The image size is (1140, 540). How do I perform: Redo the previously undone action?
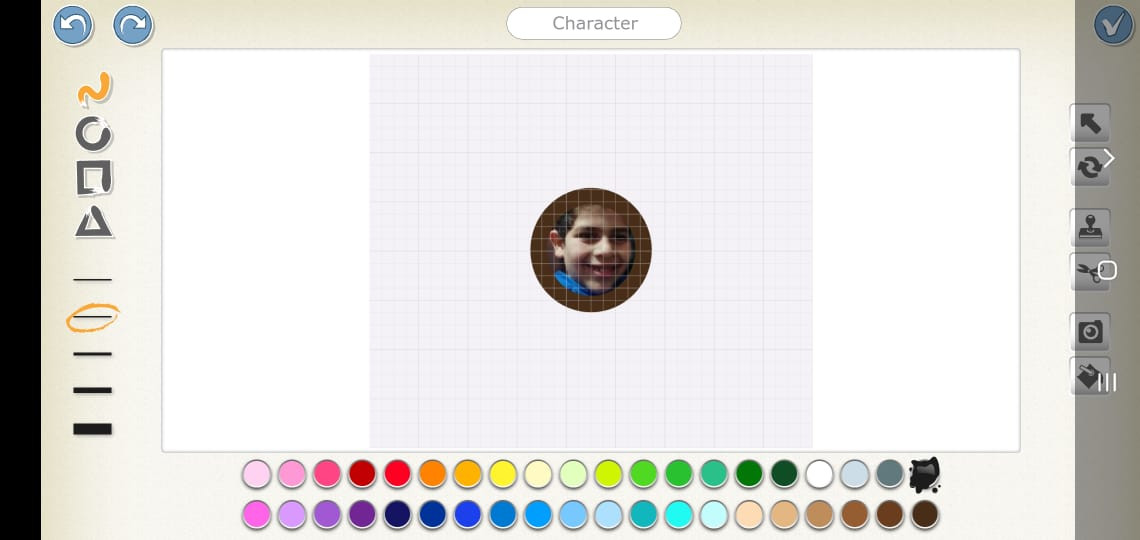point(133,25)
